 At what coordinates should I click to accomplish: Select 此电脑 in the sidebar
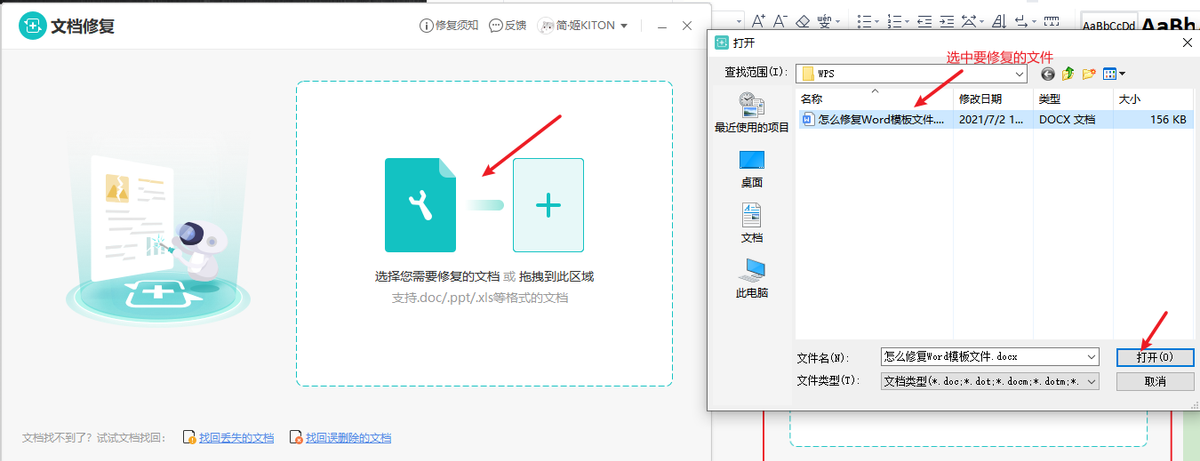751,279
